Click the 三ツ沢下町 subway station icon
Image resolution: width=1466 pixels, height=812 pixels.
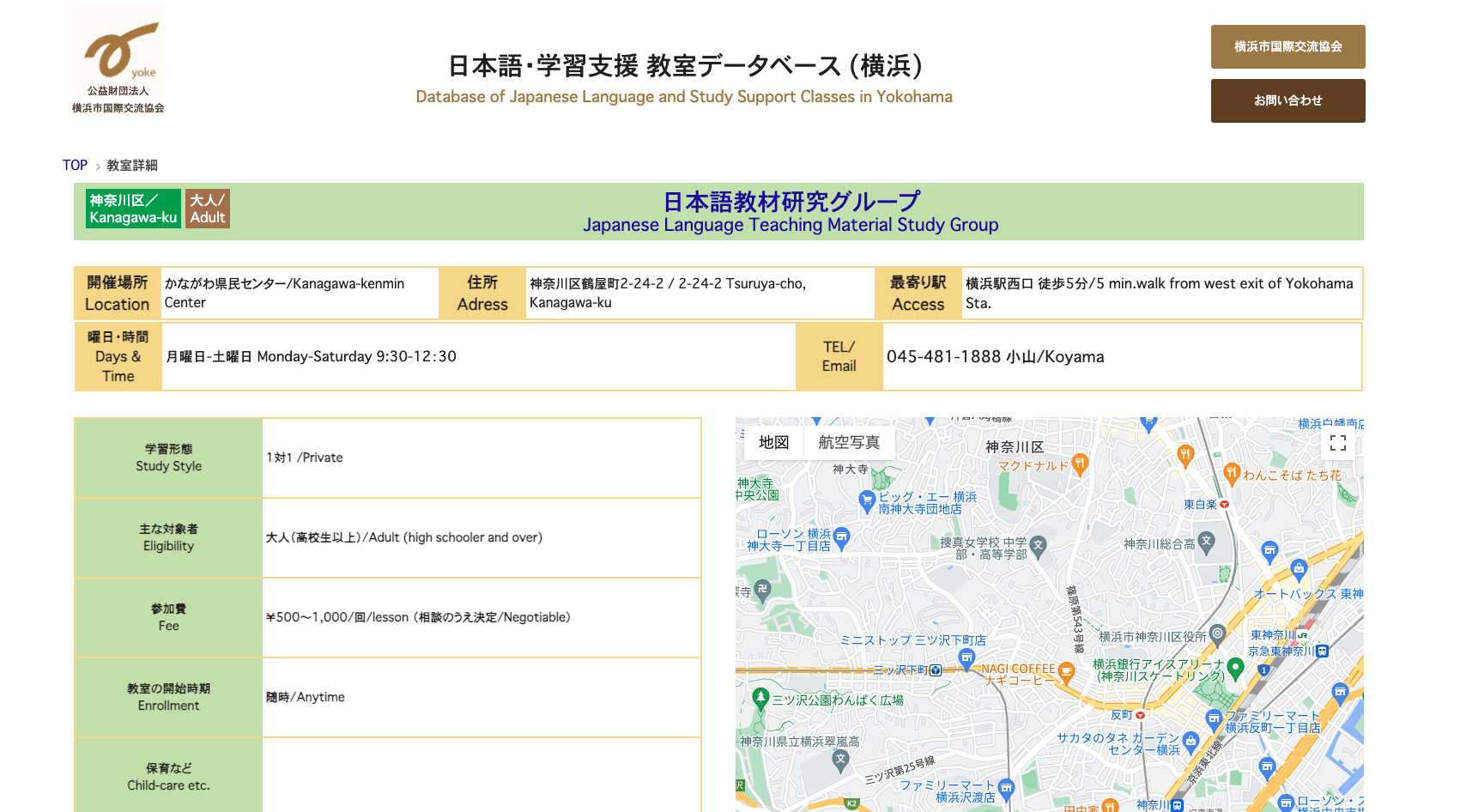coord(936,670)
